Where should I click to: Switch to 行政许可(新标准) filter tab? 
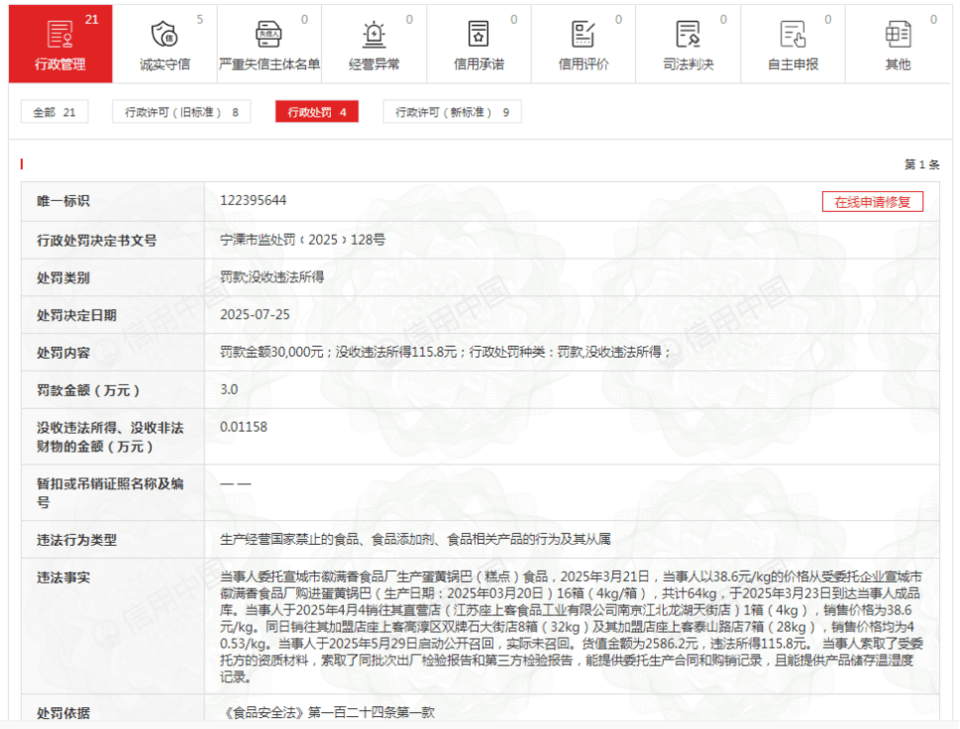tap(452, 112)
